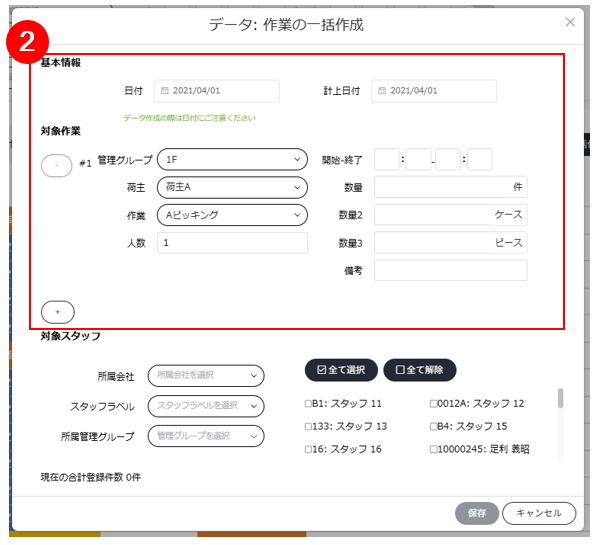Screen dimensions: 601x545
Task: Open the 所属管理グループ dropdown
Action: [206, 436]
